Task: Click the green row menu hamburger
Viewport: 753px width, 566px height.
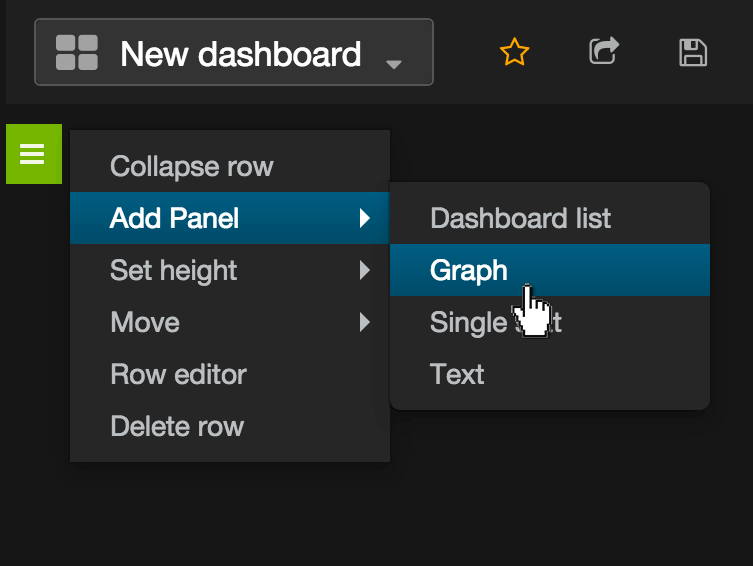Action: pyautogui.click(x=33, y=154)
